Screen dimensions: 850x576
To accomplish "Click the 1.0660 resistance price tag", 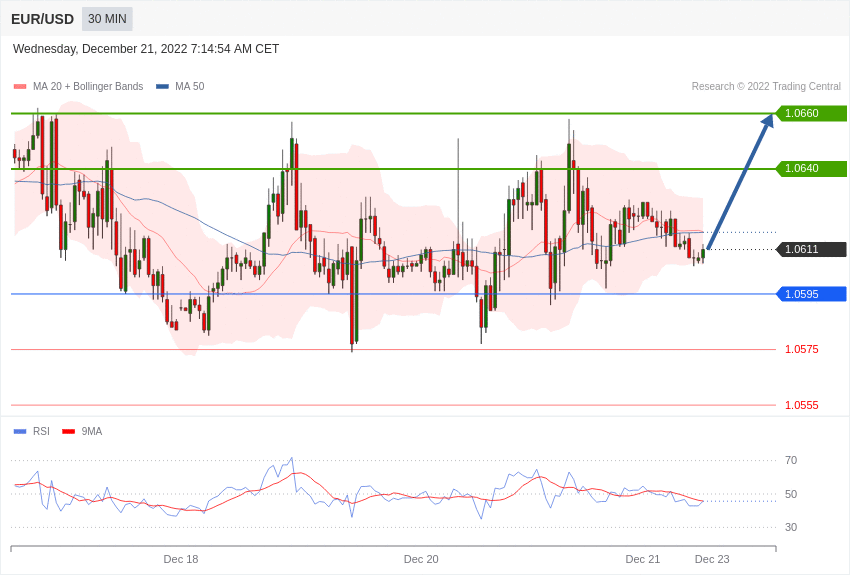I will 811,113.
